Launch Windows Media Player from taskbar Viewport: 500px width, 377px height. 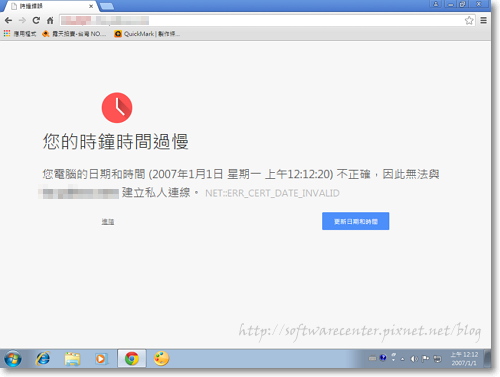(x=101, y=359)
